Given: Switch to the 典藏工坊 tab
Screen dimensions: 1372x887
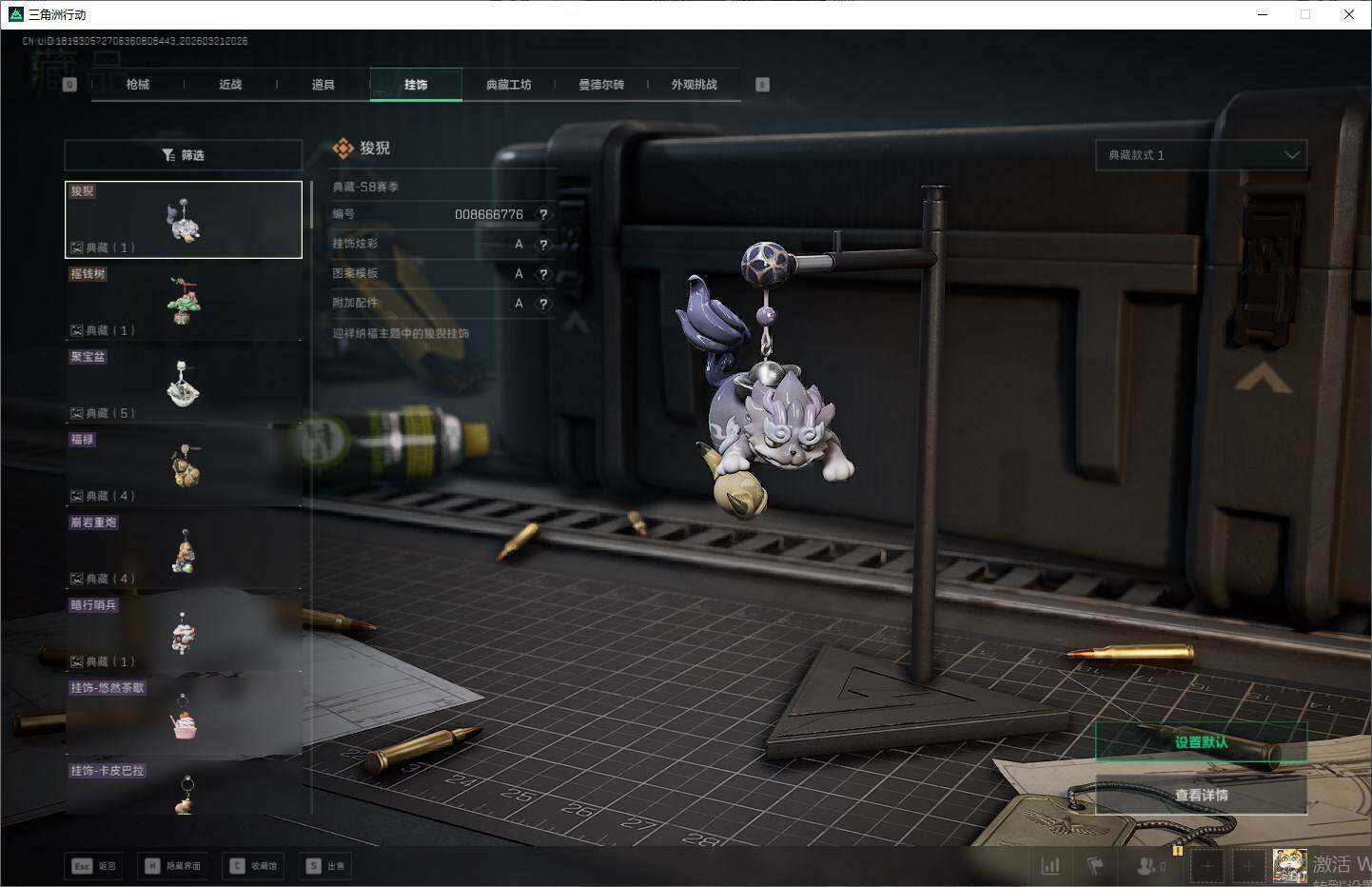Looking at the screenshot, I should pyautogui.click(x=509, y=85).
